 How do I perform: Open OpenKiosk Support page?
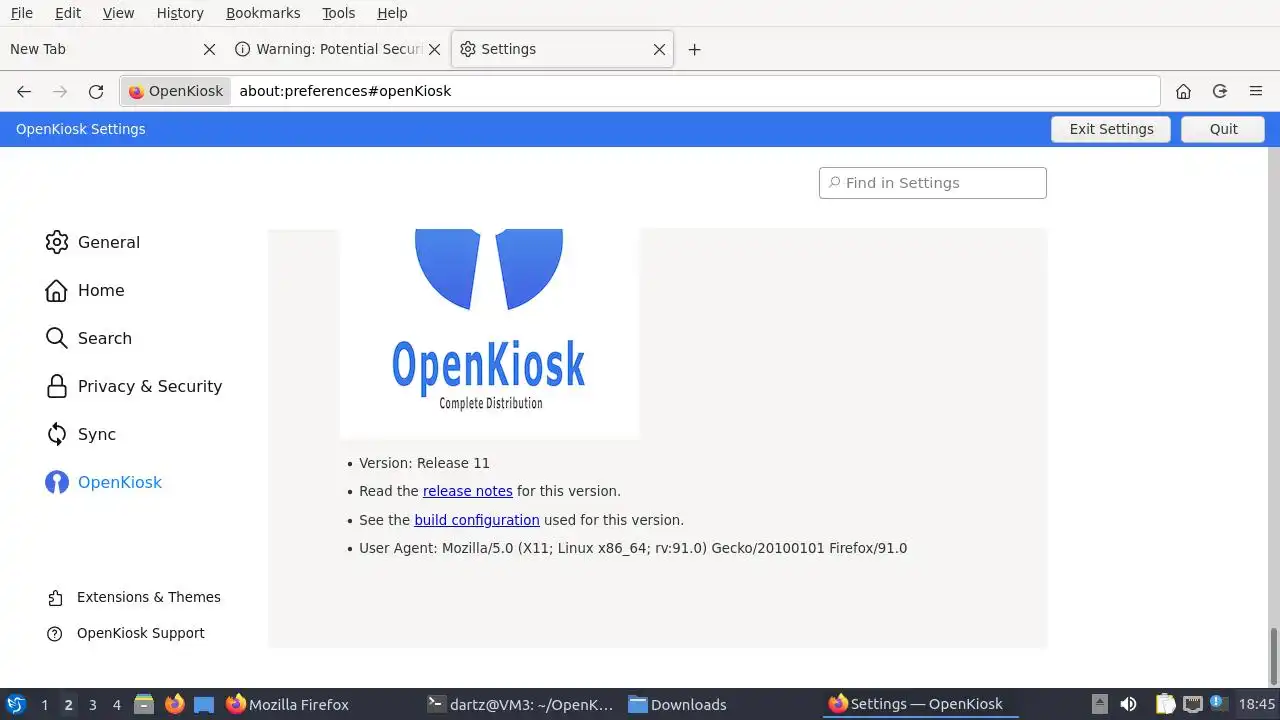click(x=127, y=633)
